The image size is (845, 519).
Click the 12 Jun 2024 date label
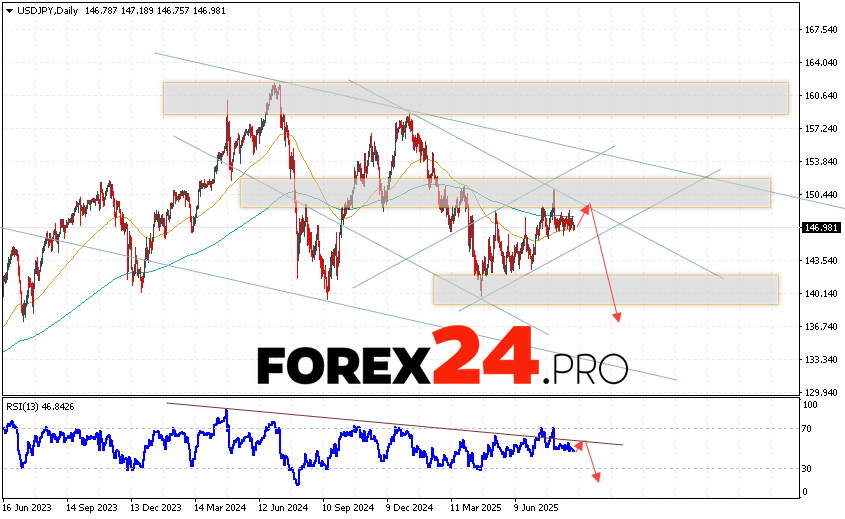point(282,509)
